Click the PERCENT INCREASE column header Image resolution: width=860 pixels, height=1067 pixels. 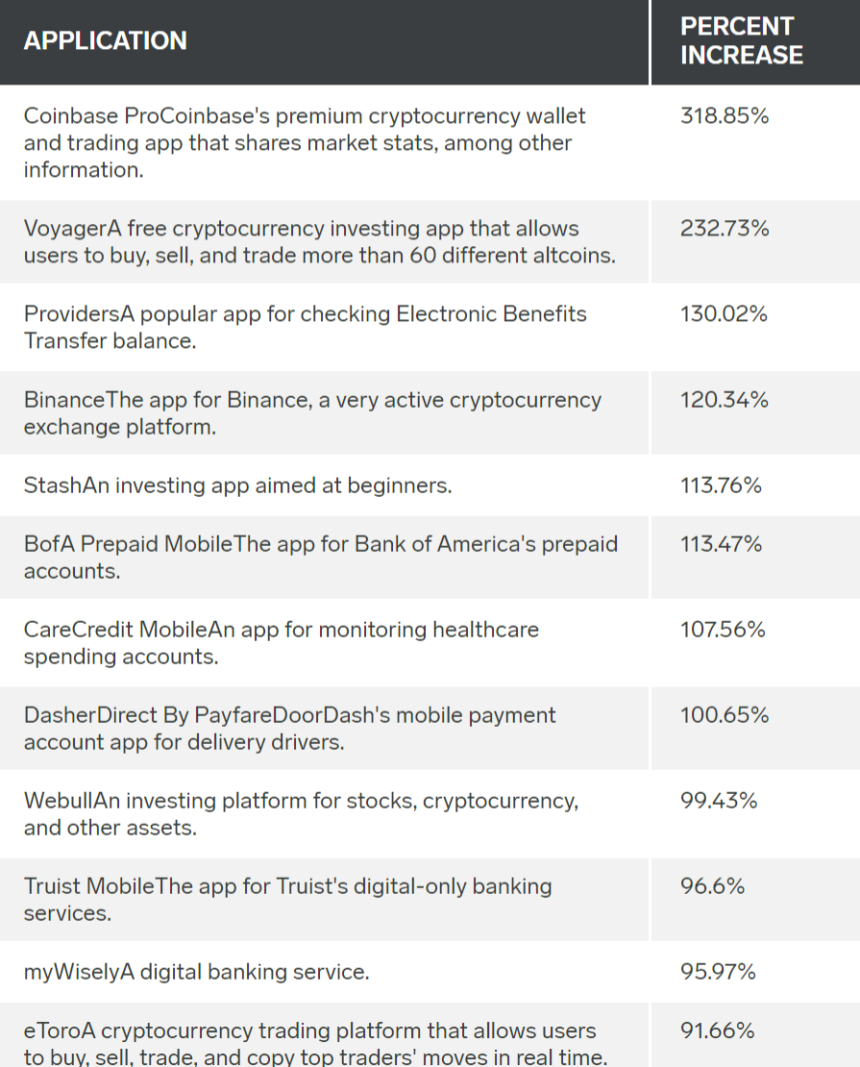pos(741,41)
